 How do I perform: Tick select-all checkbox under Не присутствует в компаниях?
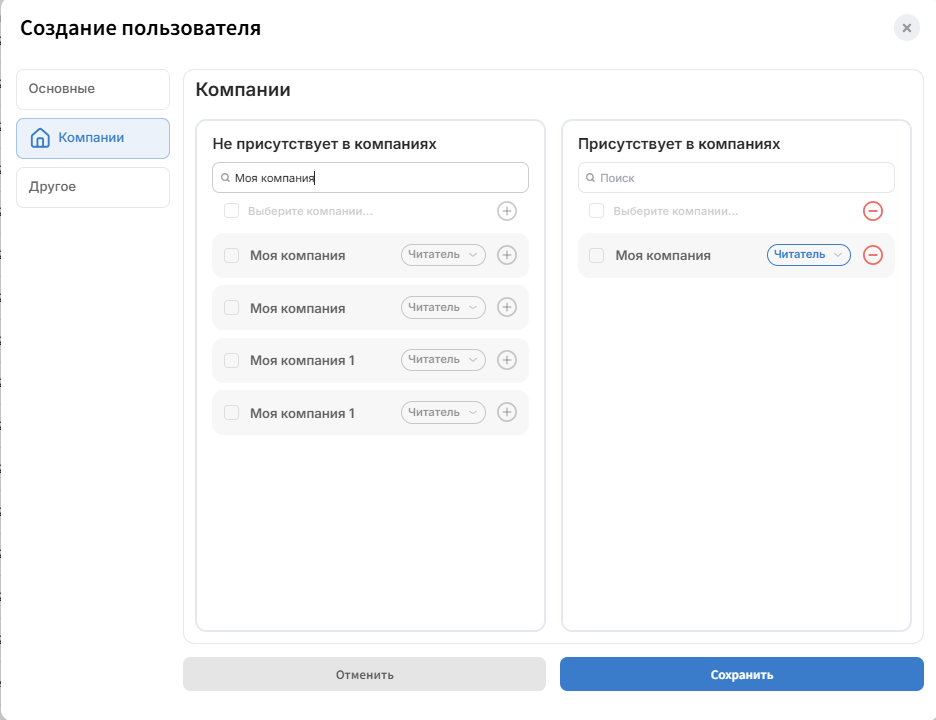232,211
